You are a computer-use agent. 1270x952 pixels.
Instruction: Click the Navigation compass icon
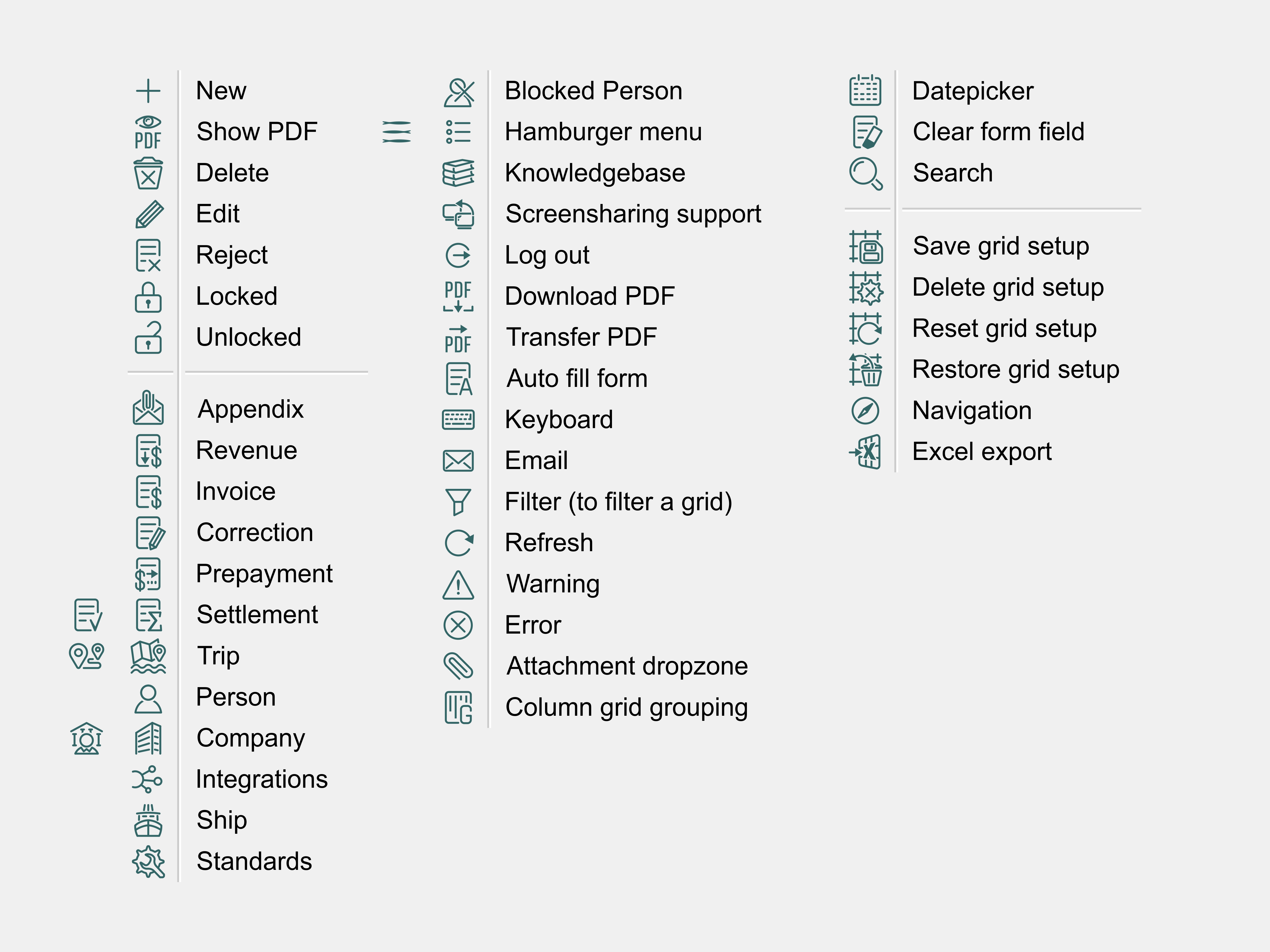(x=865, y=411)
